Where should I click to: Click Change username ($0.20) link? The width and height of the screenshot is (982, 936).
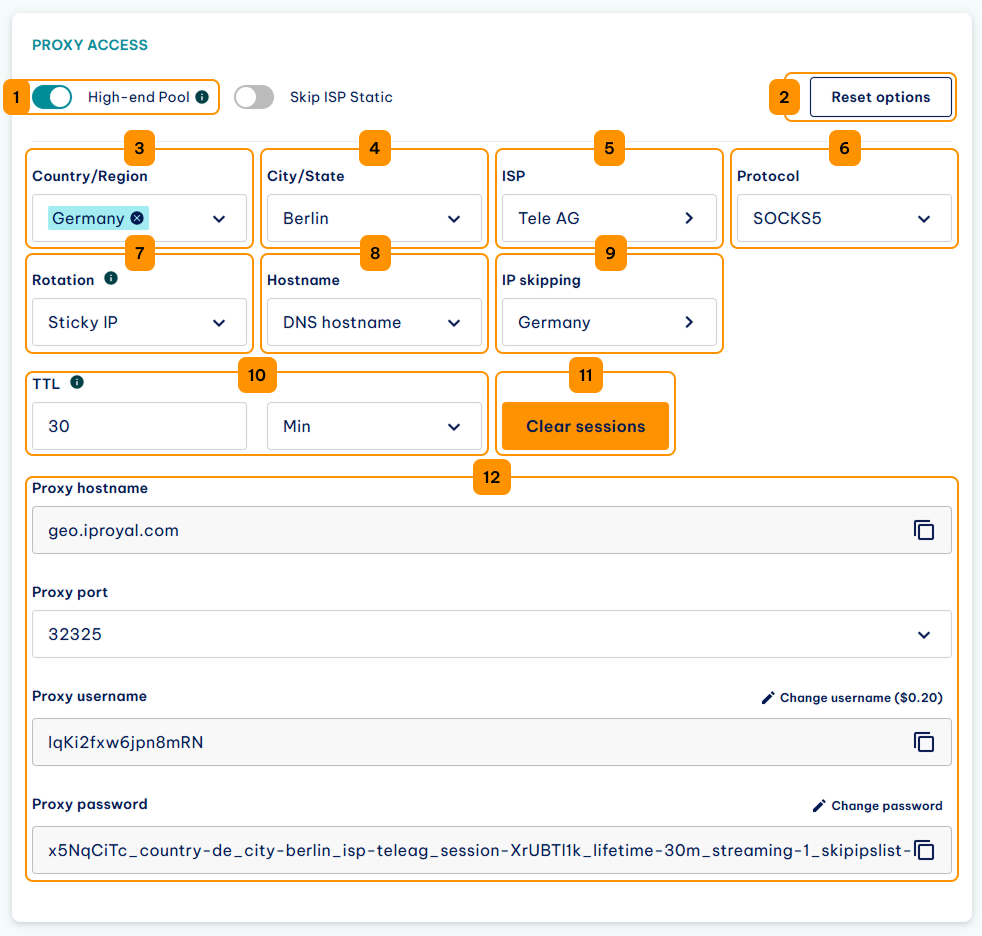861,697
